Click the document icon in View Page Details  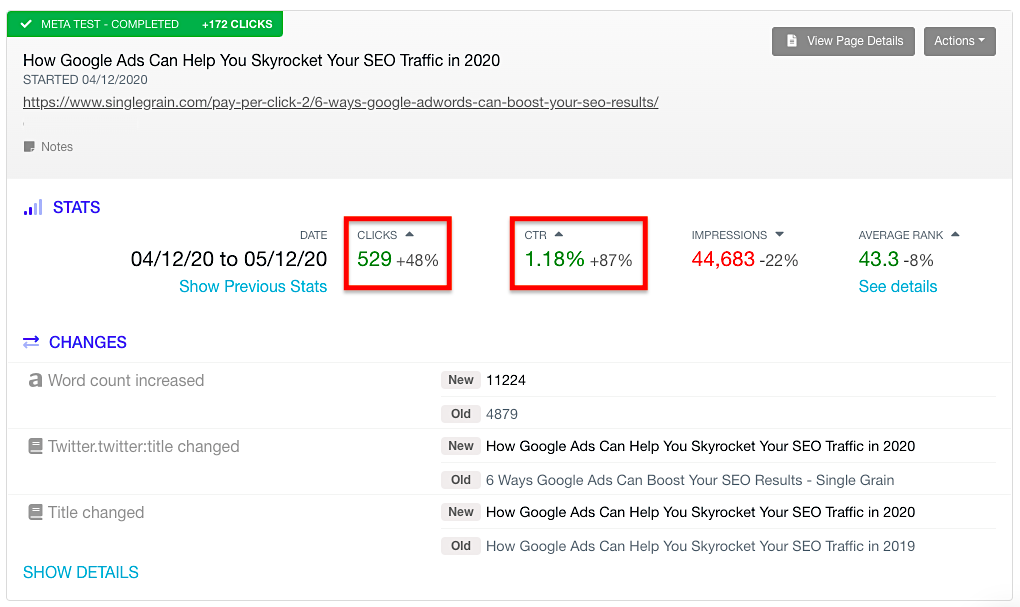792,41
